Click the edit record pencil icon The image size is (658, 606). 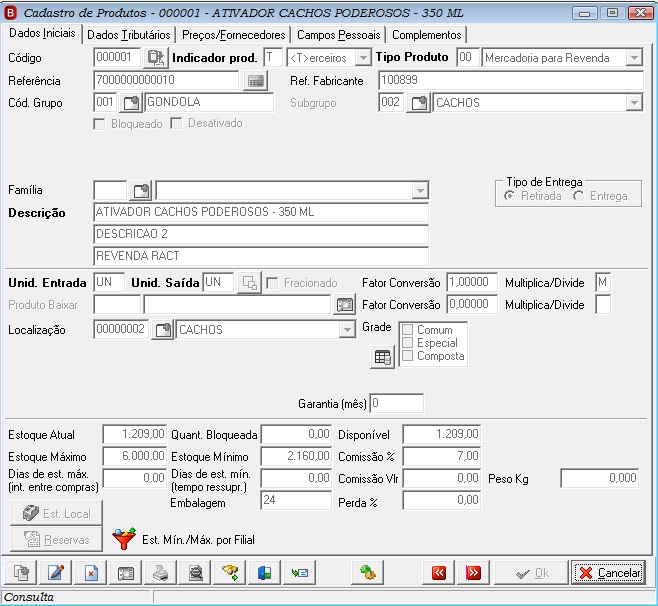56,572
